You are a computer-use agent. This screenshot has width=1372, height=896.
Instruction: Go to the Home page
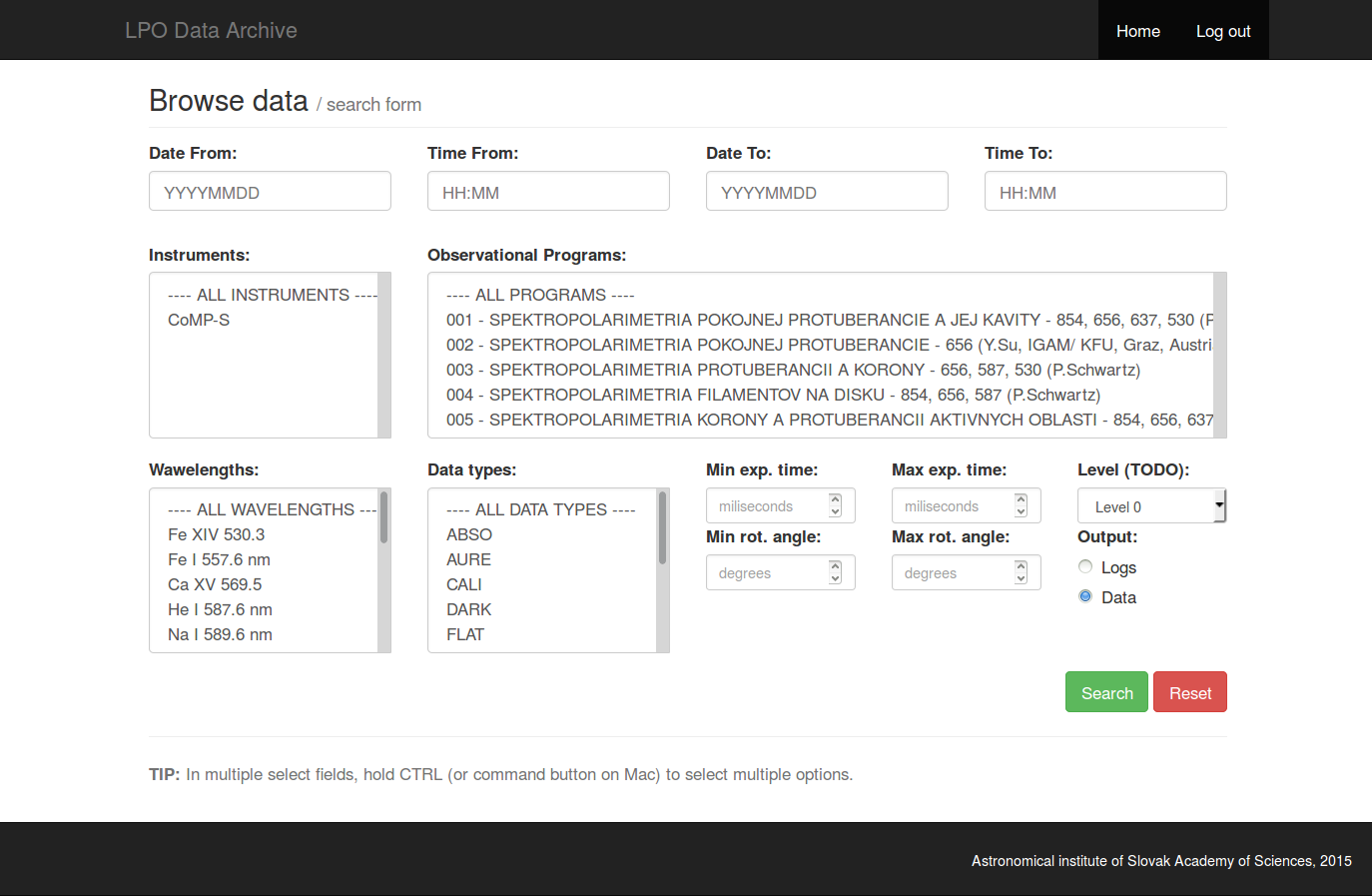tap(1137, 31)
